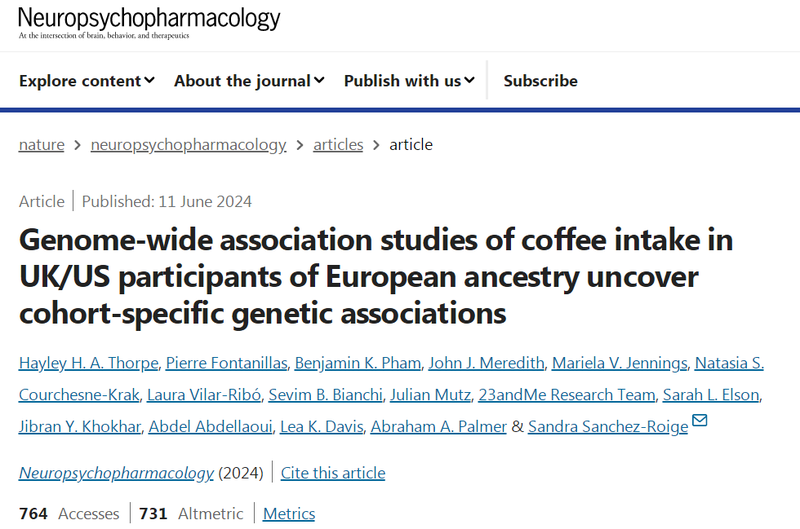This screenshot has height=529, width=800.
Task: Select author Abraham A. Palmer
Action: [x=439, y=427]
